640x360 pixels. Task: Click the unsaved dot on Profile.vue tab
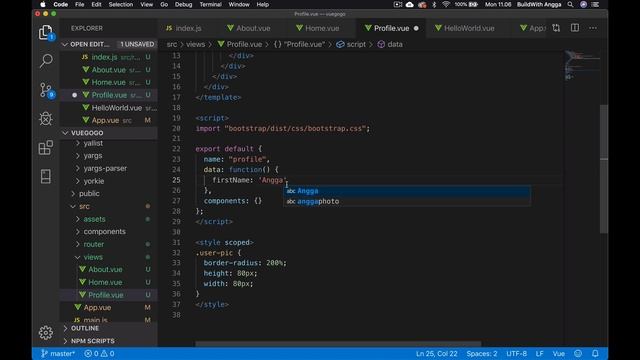(416, 28)
